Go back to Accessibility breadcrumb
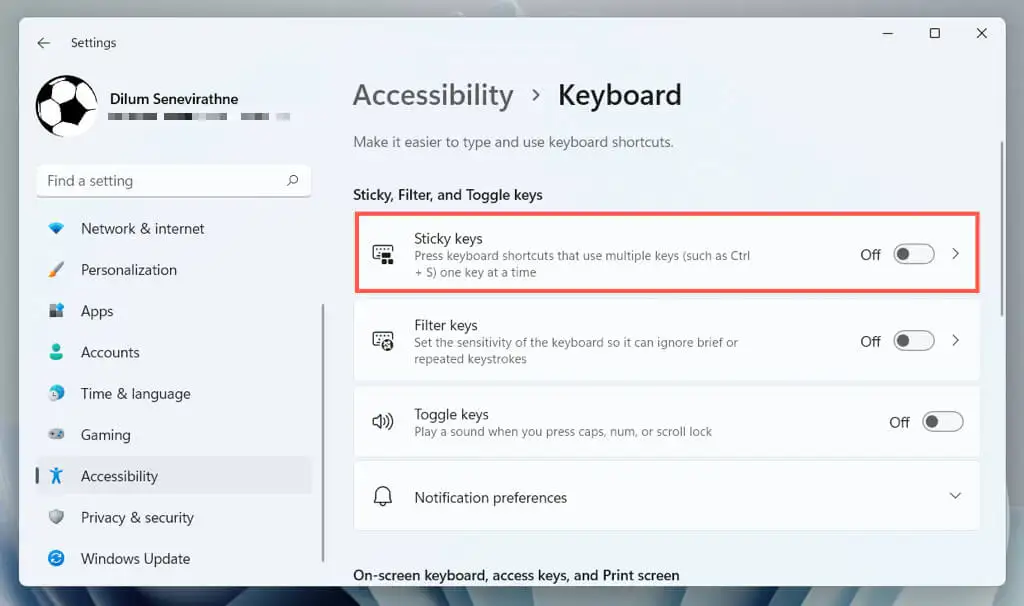This screenshot has width=1024, height=606. click(433, 96)
